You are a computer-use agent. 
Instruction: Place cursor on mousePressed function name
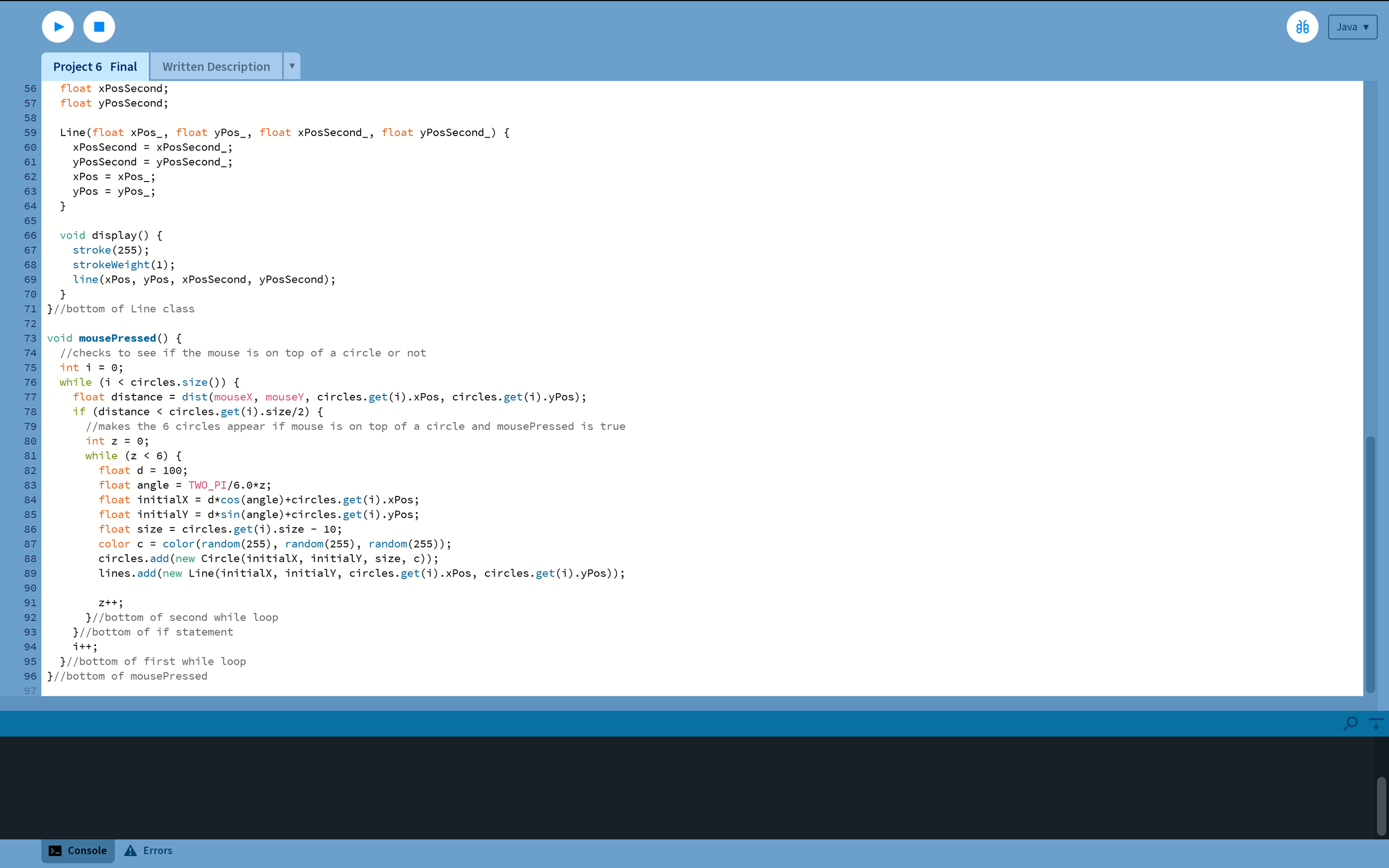(117, 338)
